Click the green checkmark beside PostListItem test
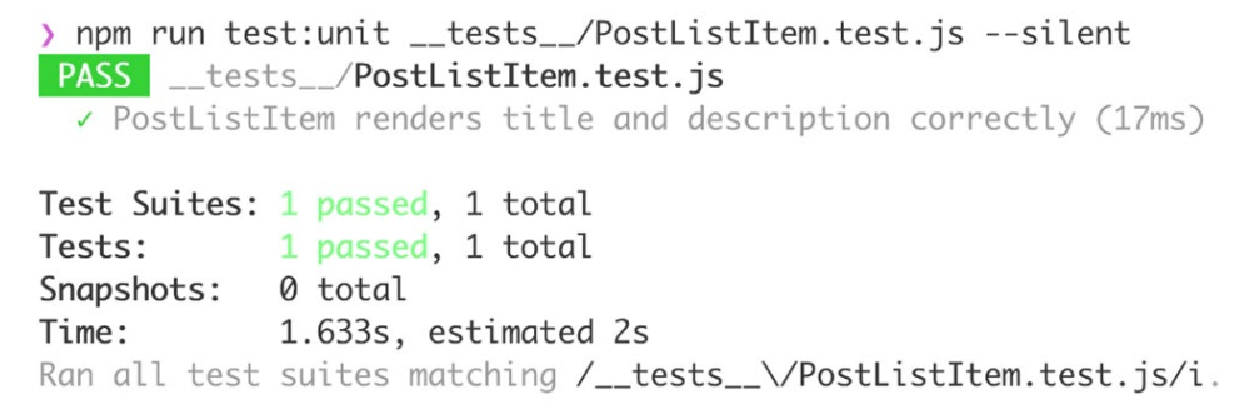The image size is (1245, 411). [85, 121]
